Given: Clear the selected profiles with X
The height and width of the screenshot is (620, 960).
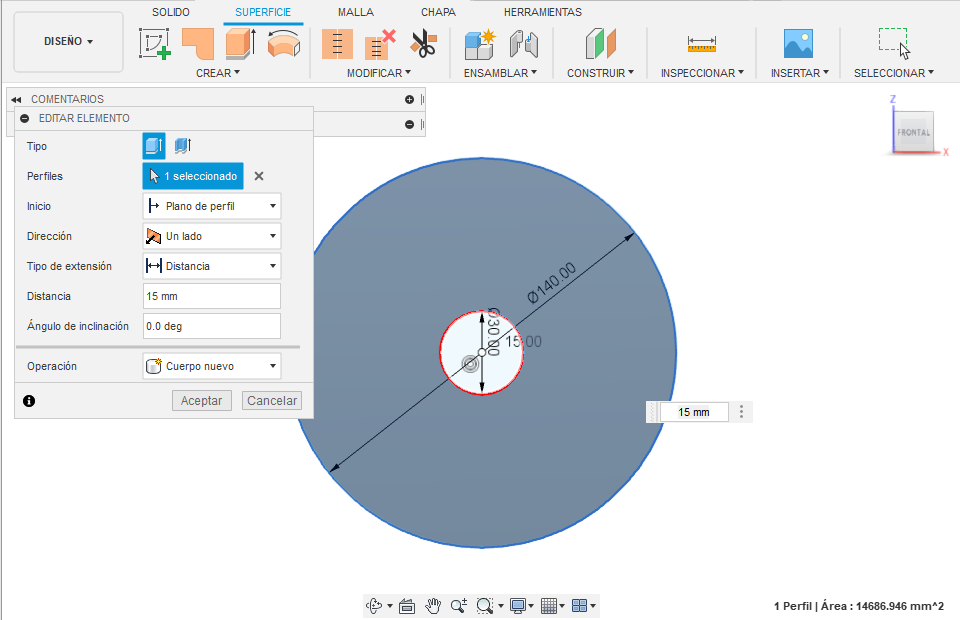Looking at the screenshot, I should pos(259,176).
